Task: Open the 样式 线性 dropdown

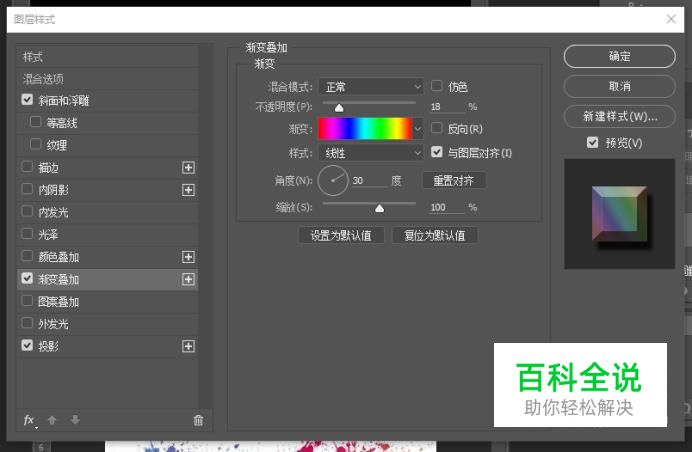Action: 371,153
